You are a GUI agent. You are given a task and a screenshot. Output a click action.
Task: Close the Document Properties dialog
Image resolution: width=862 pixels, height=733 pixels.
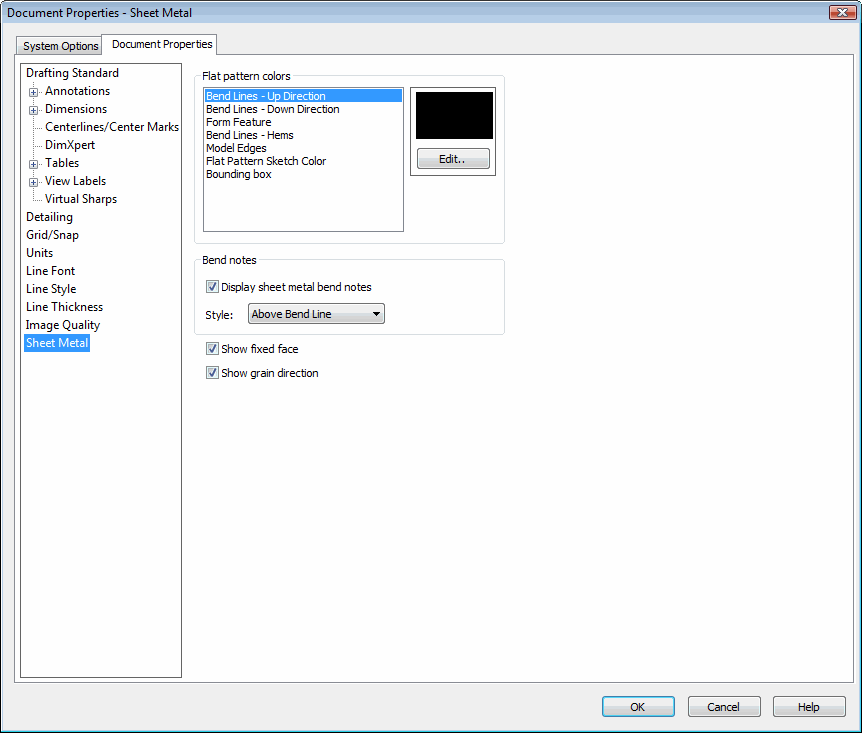[842, 12]
